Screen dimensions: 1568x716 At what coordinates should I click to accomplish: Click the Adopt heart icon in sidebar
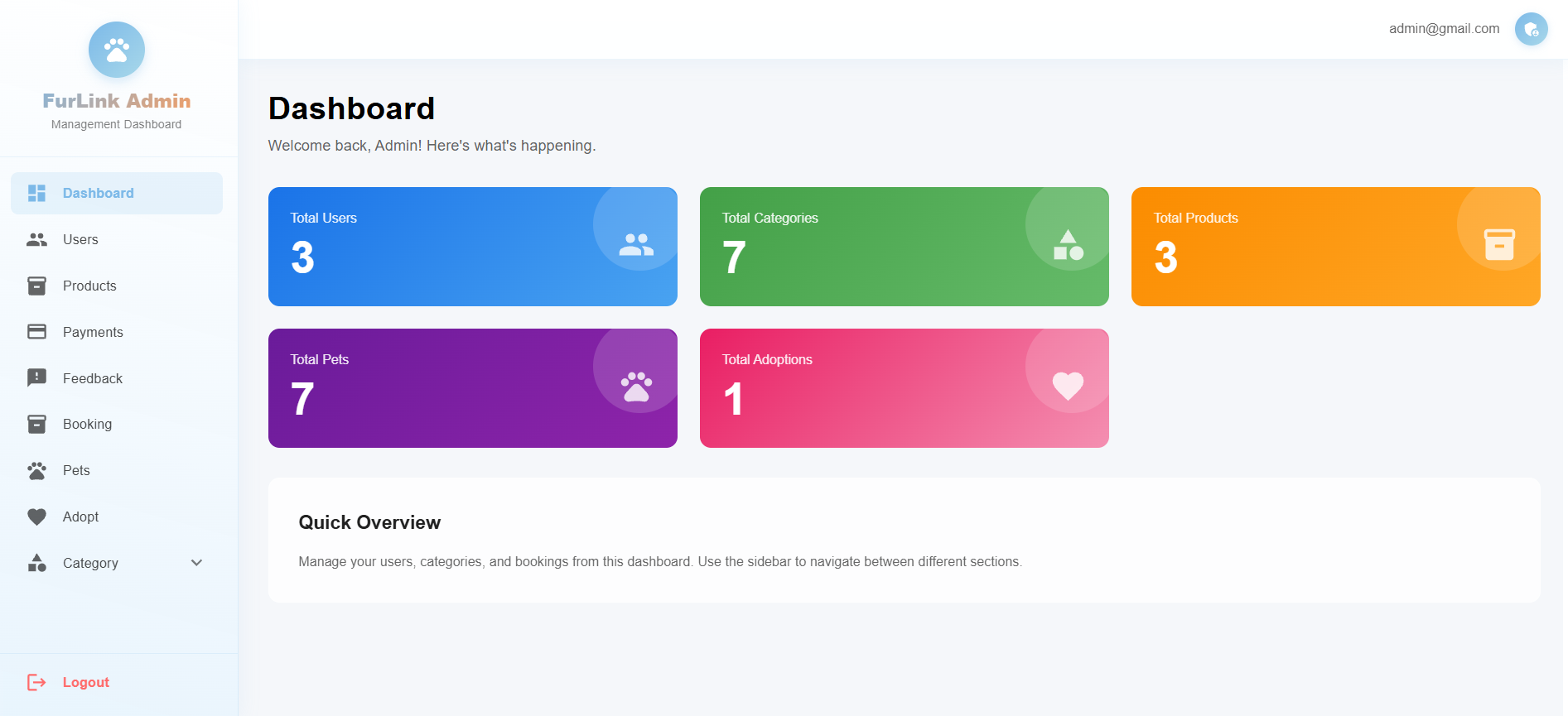pyautogui.click(x=37, y=517)
